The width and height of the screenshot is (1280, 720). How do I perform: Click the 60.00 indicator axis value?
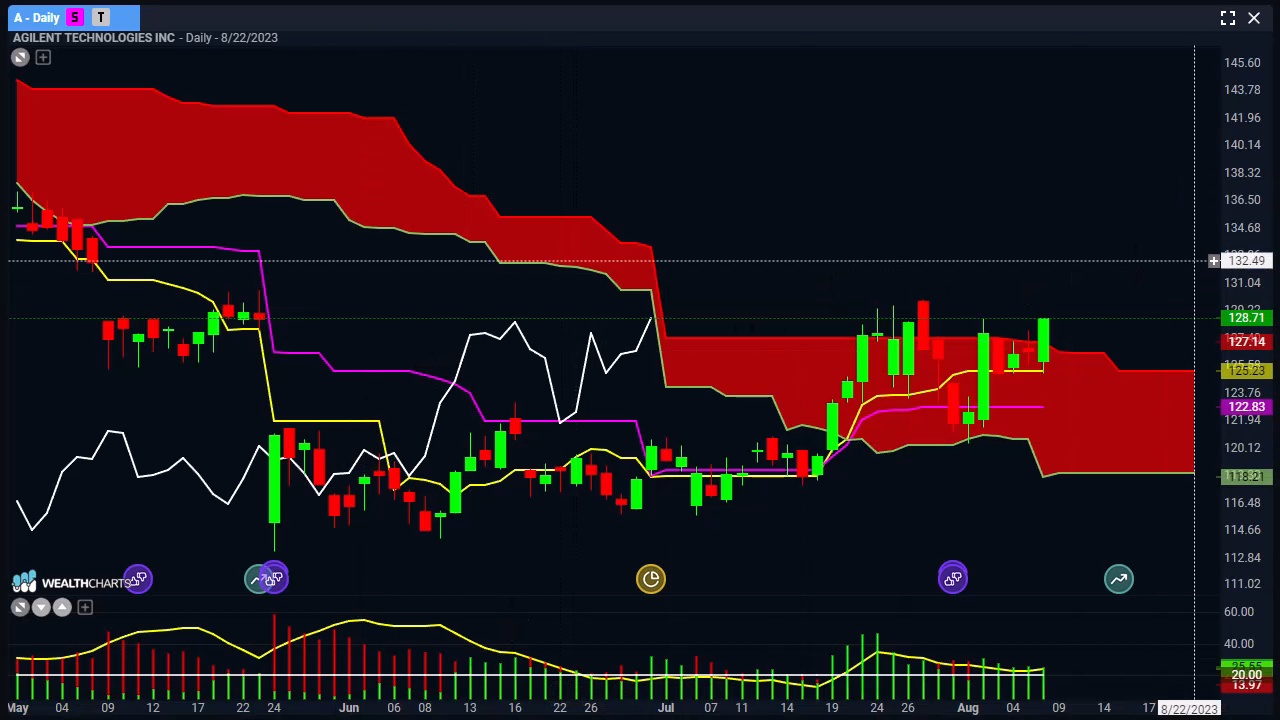[1238, 612]
